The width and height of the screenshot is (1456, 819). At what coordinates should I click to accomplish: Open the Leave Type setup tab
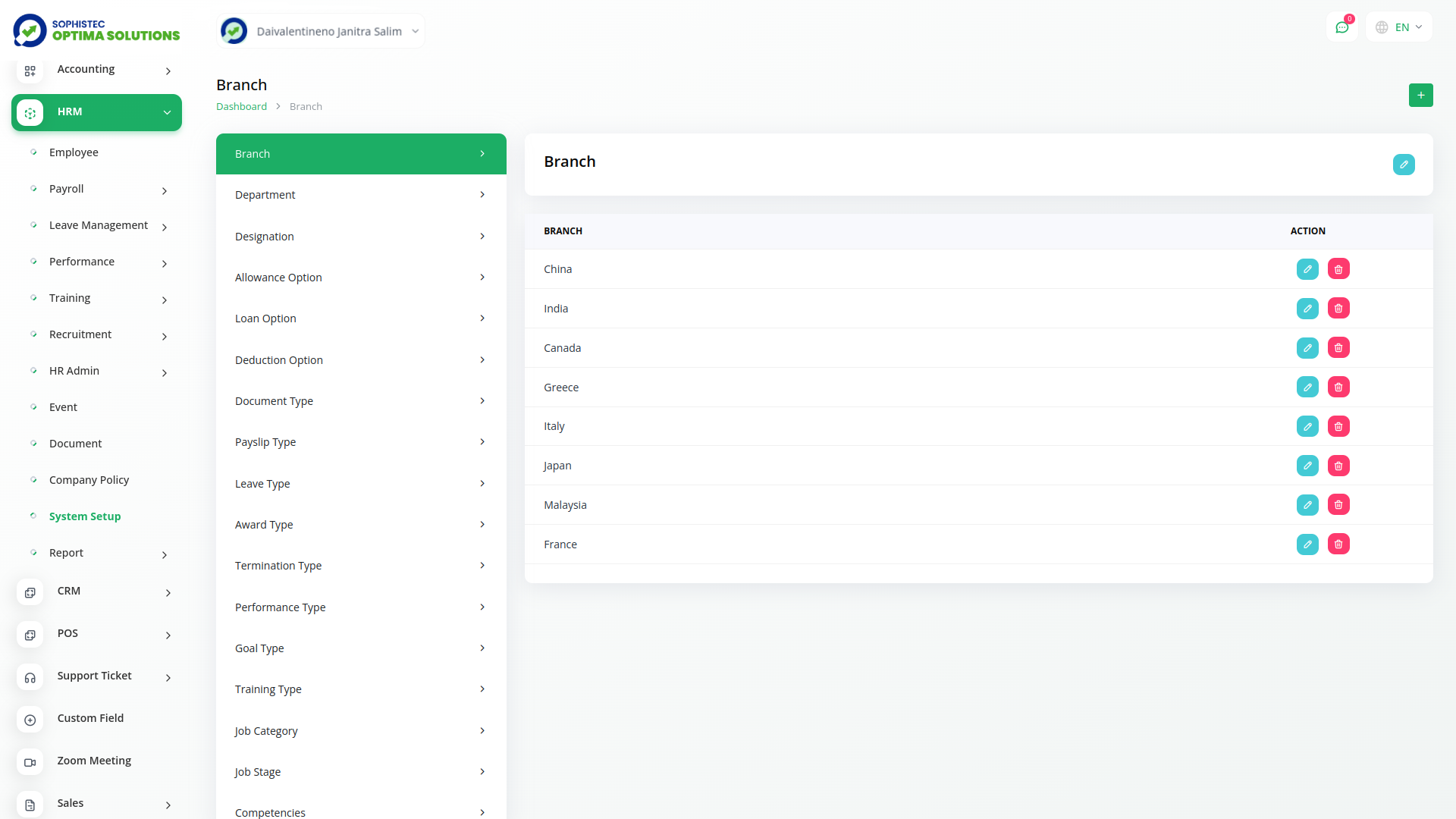click(x=361, y=484)
